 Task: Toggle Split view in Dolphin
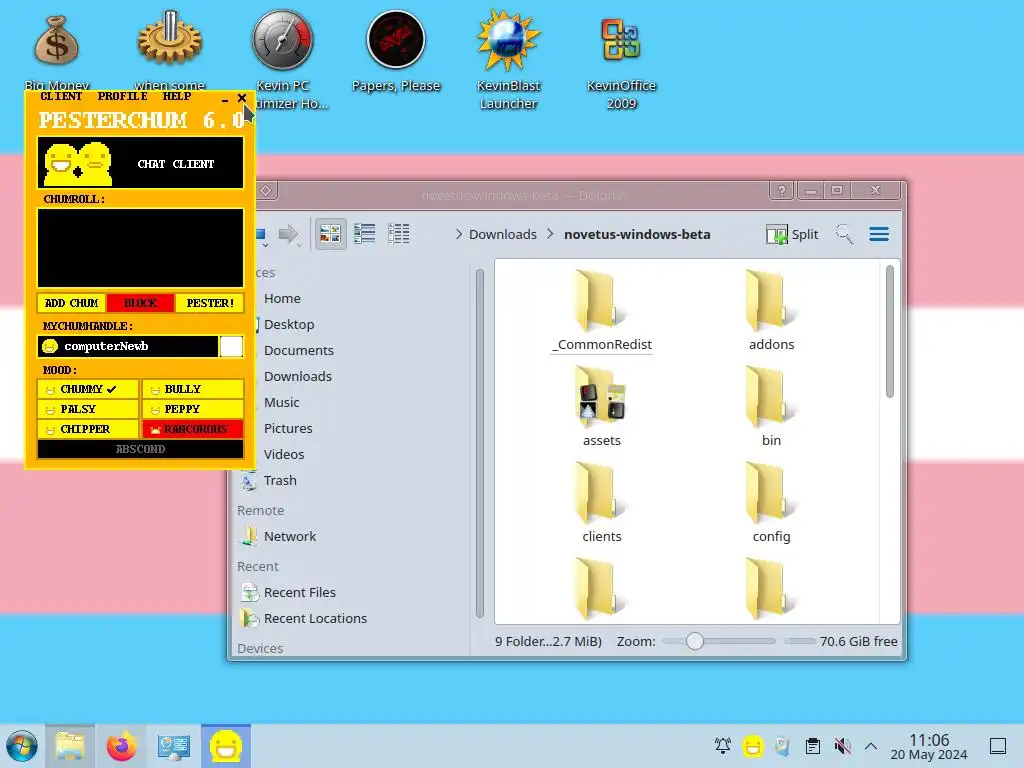(x=792, y=234)
